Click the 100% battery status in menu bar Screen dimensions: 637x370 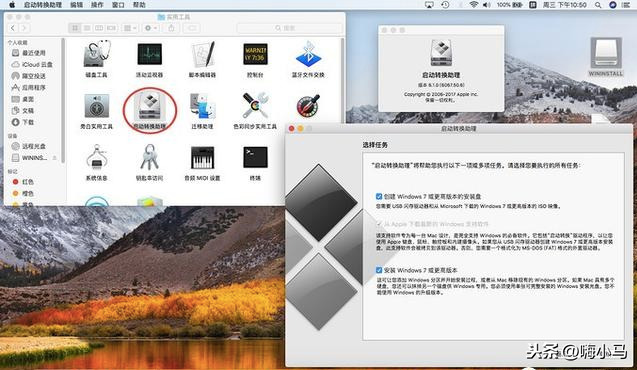(509, 5)
